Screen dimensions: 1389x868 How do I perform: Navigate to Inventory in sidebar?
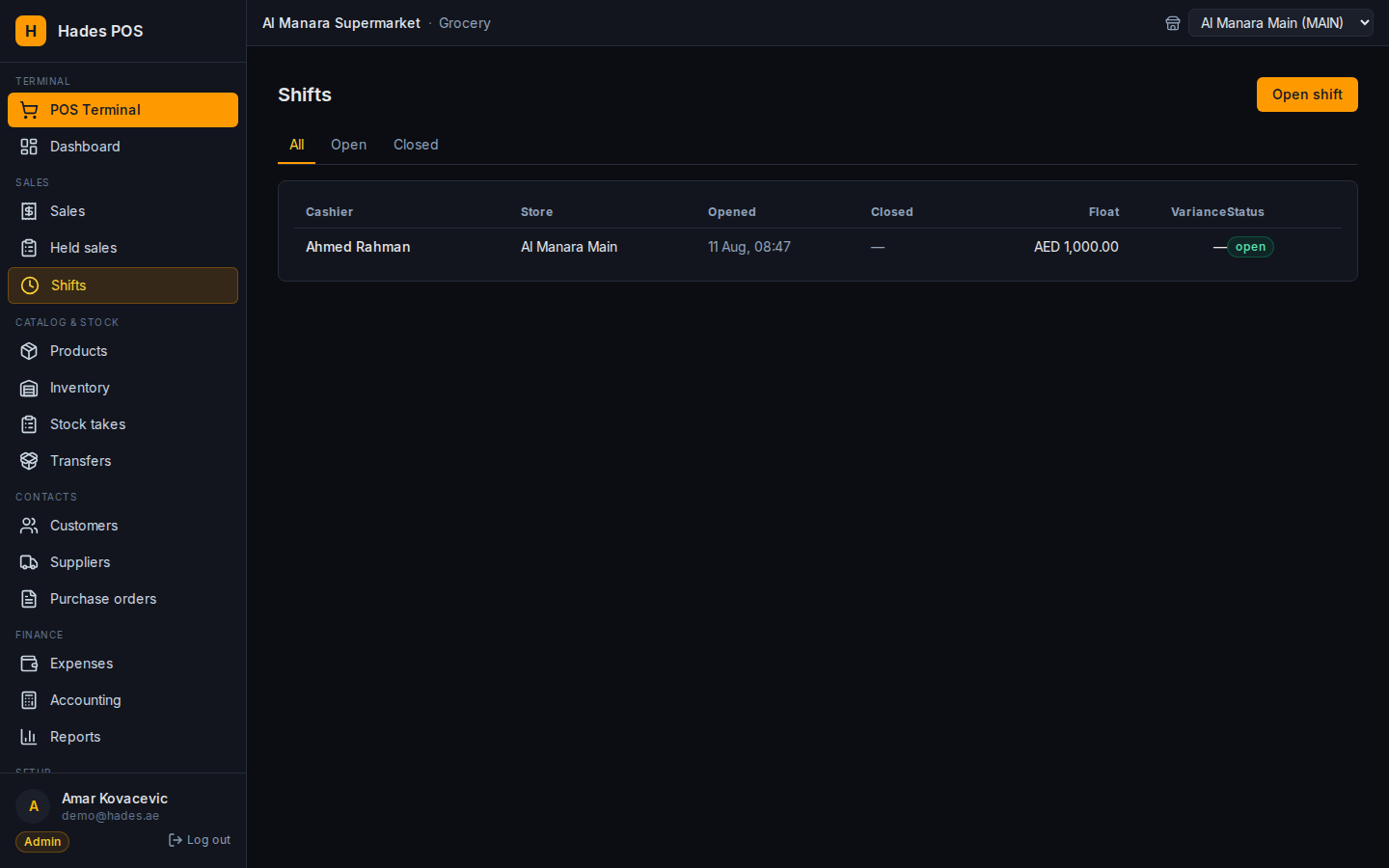click(123, 388)
